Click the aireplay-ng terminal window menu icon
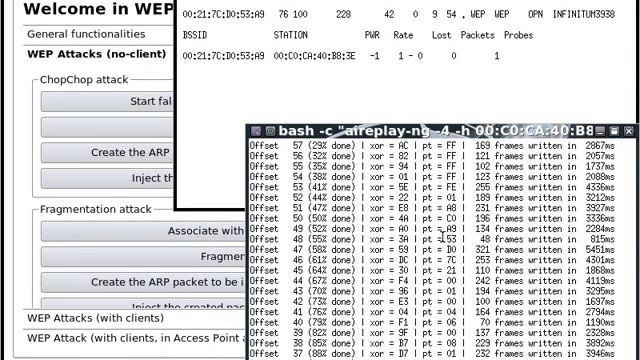This screenshot has width=640, height=360. [256, 131]
